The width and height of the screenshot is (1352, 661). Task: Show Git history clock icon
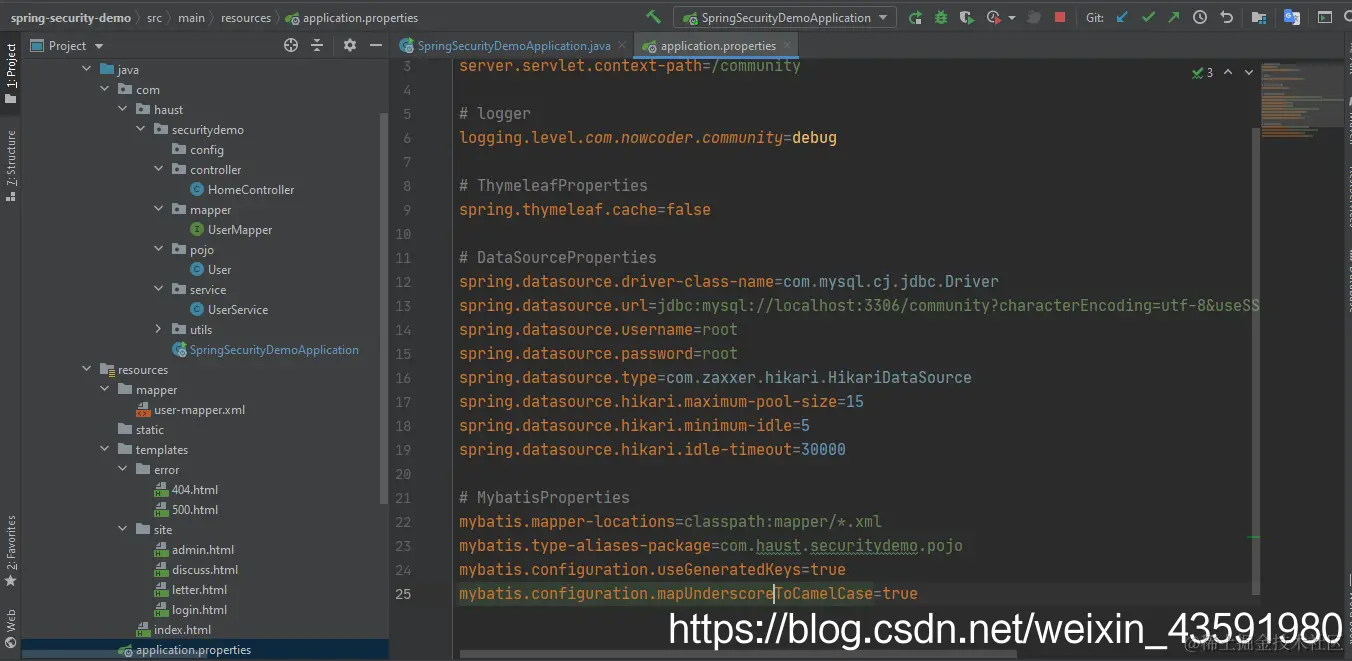click(1200, 18)
